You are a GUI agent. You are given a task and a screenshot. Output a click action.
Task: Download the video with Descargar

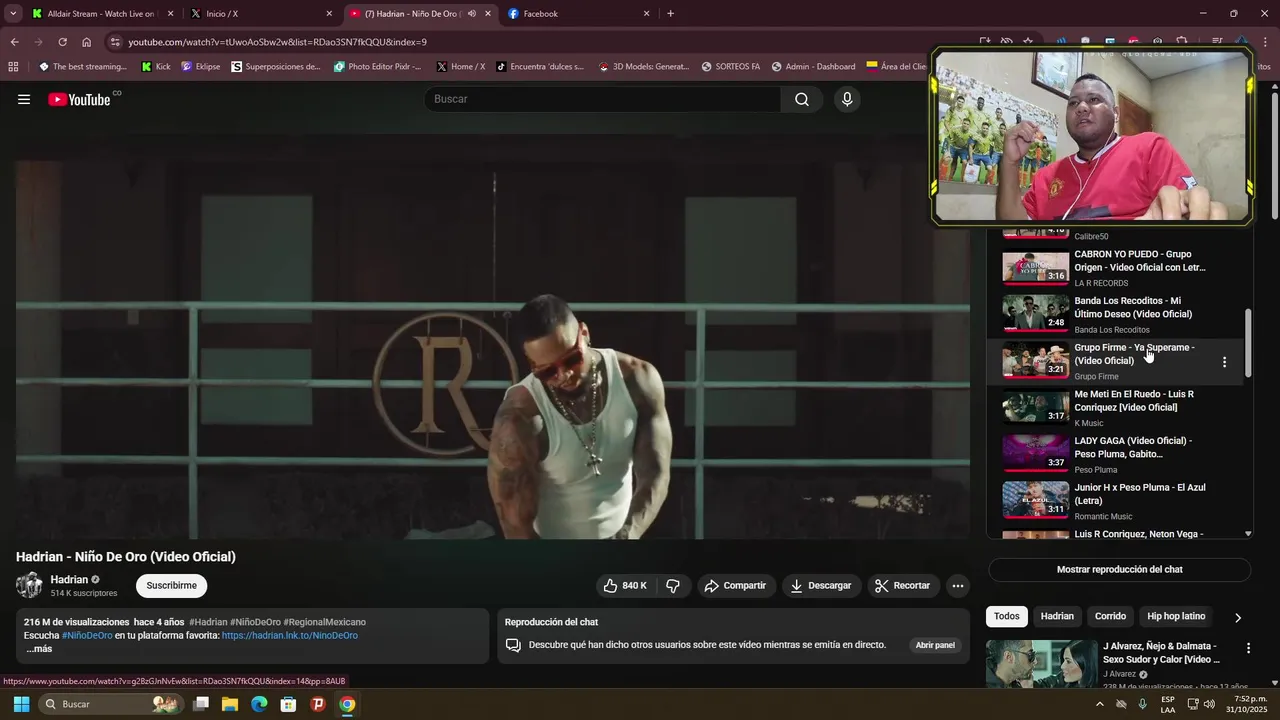point(820,586)
